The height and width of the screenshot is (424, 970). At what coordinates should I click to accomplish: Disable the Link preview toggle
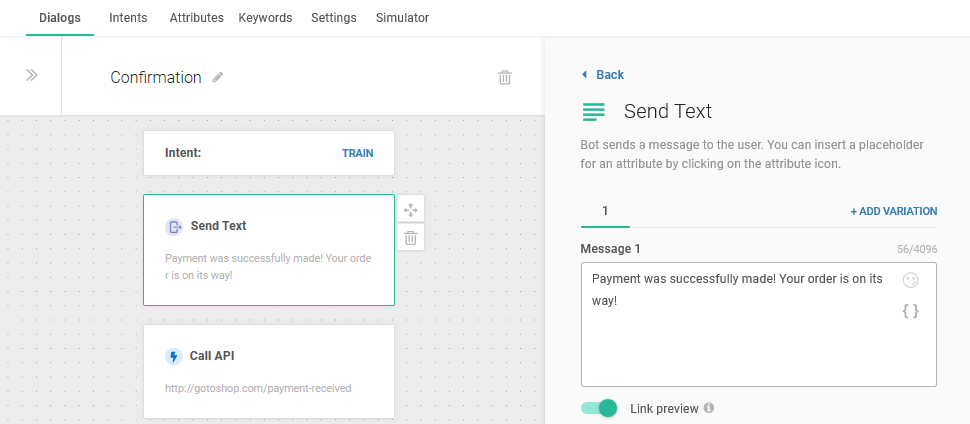coord(599,408)
